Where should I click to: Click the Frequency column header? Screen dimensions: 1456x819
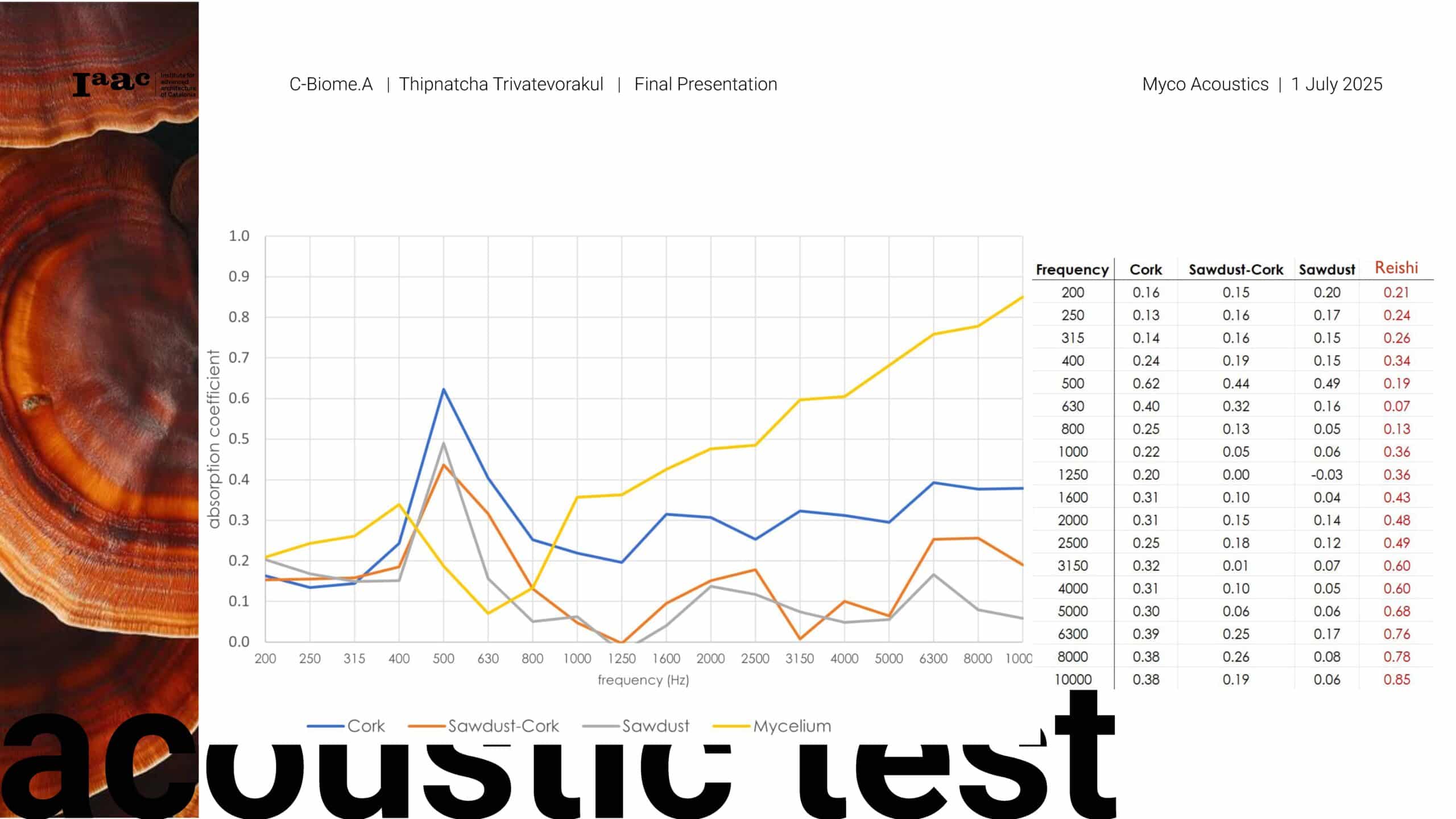pos(1072,270)
